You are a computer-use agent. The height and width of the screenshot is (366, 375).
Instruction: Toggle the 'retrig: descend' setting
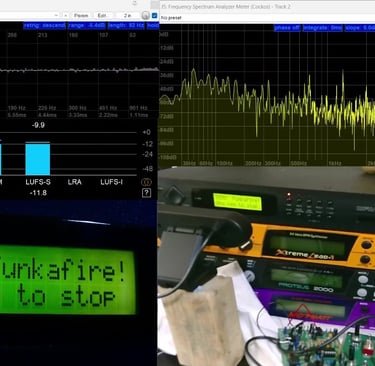click(45, 25)
